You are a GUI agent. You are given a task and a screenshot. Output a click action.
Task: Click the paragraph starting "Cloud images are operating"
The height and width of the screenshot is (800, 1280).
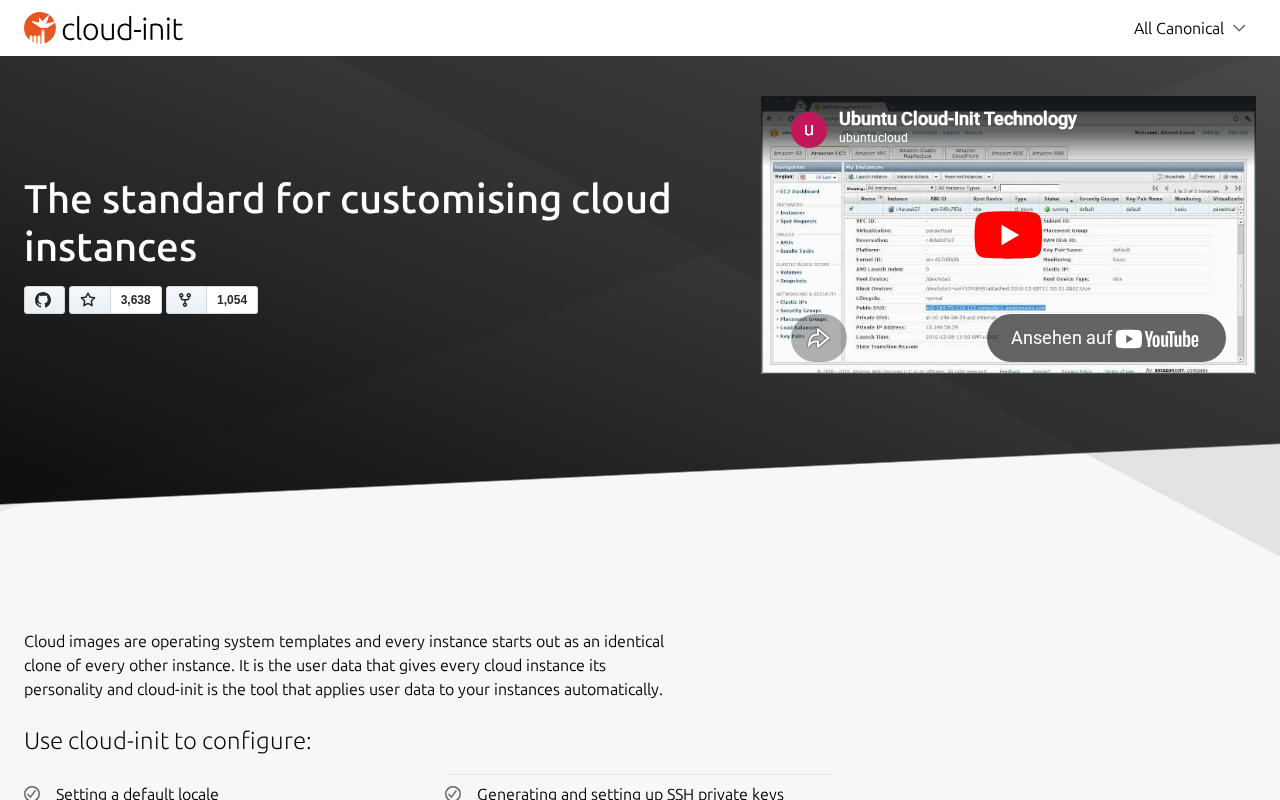(344, 665)
